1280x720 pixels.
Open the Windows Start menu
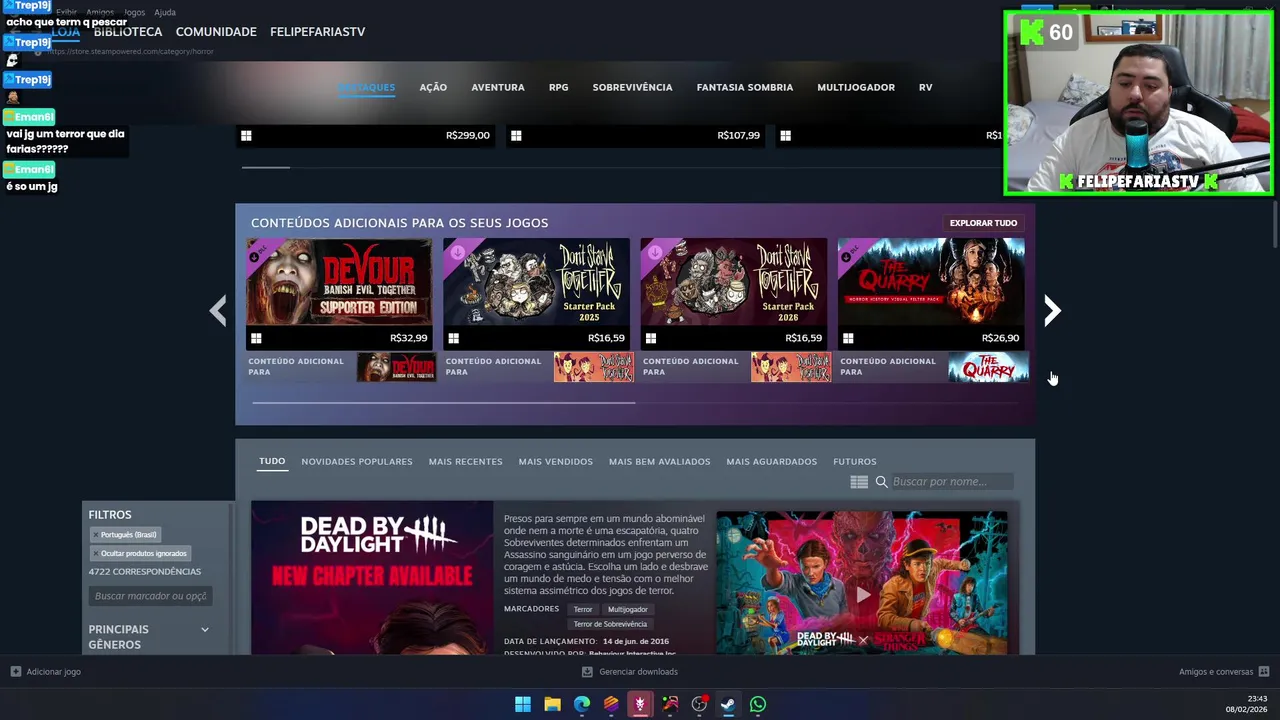click(x=523, y=705)
